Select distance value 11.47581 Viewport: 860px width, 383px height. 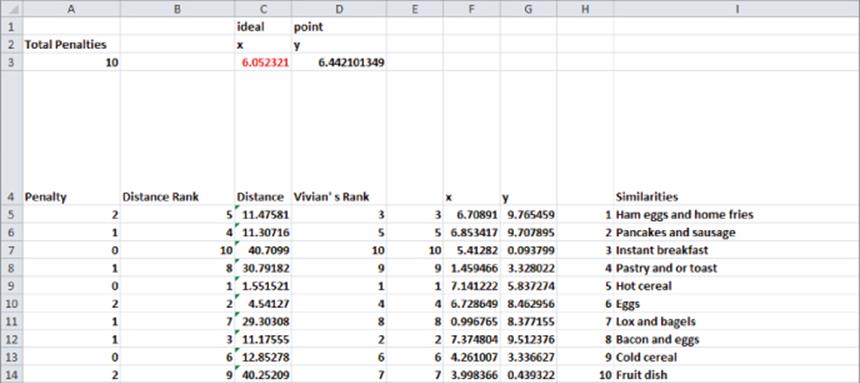click(x=263, y=215)
